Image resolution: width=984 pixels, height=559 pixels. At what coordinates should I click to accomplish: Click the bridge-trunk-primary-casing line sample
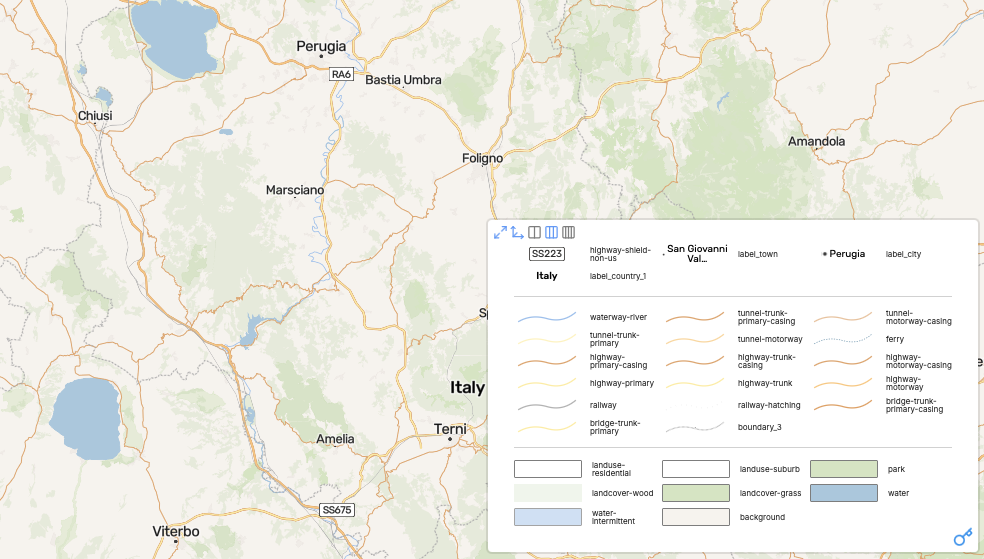point(843,405)
